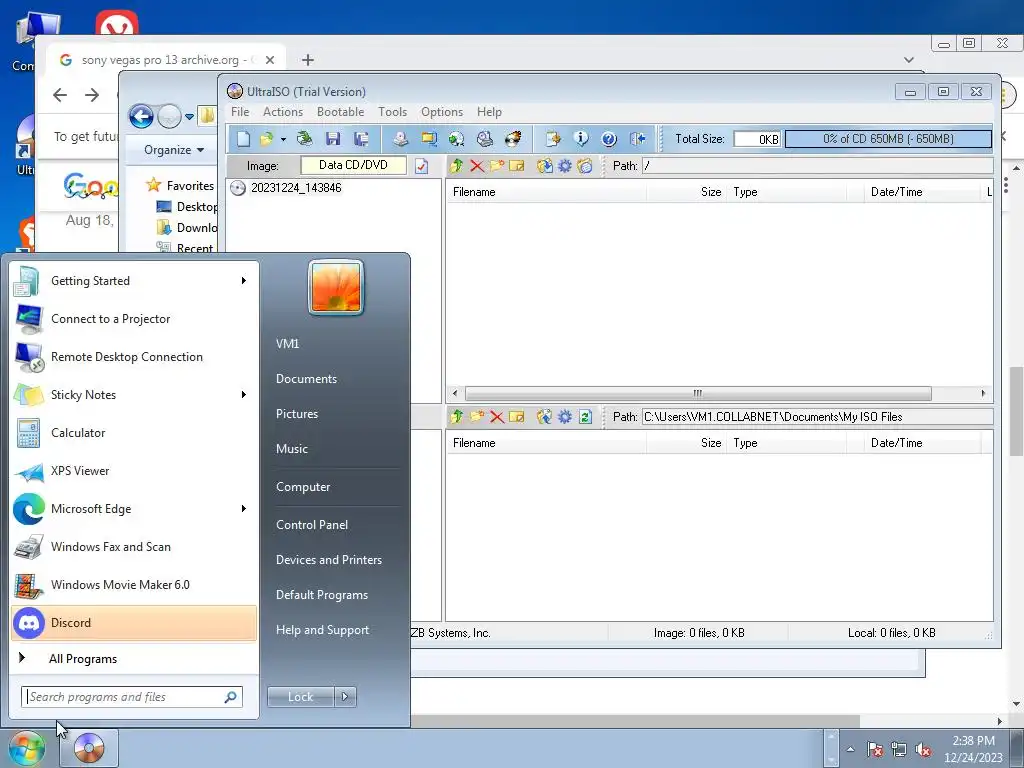
Task: Click the blue question mark Help icon
Action: coord(609,138)
